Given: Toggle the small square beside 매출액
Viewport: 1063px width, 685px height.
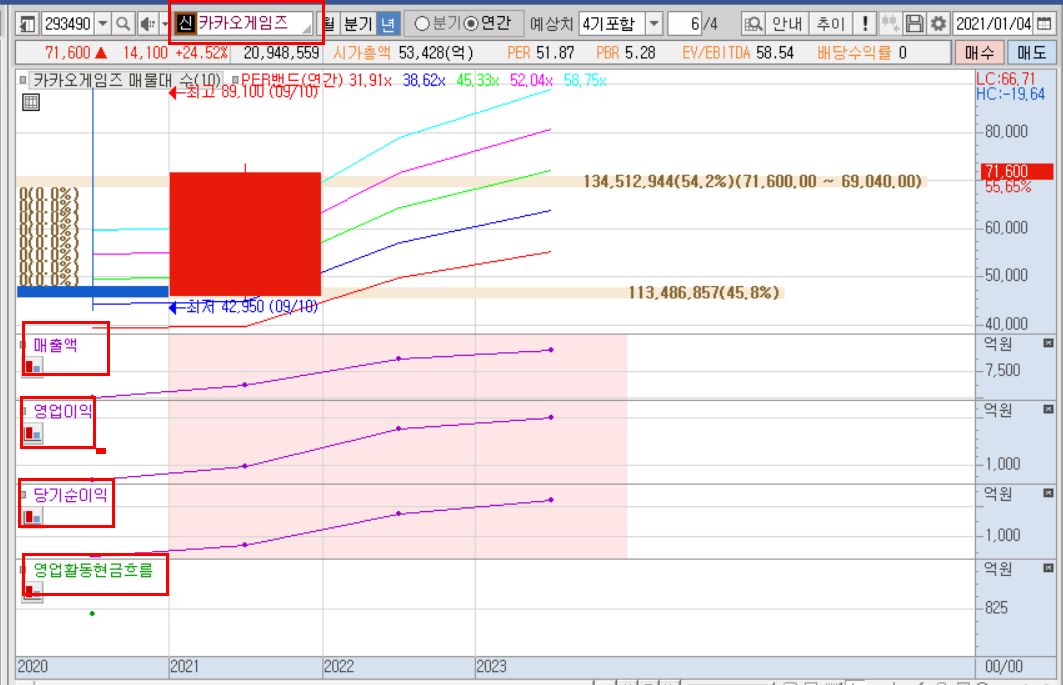Looking at the screenshot, I should [23, 345].
